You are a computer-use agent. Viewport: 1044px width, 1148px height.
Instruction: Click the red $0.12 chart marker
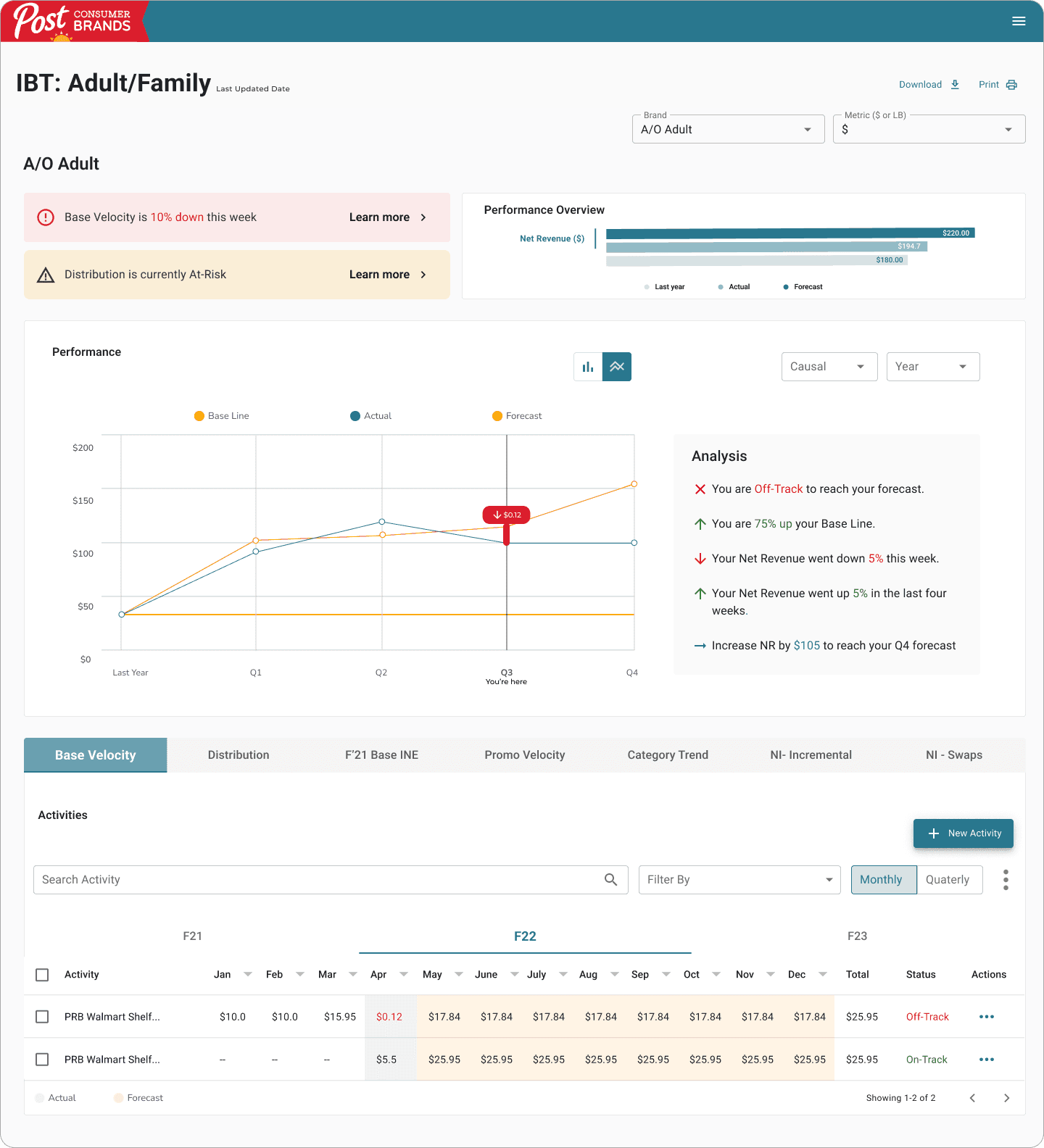point(507,515)
